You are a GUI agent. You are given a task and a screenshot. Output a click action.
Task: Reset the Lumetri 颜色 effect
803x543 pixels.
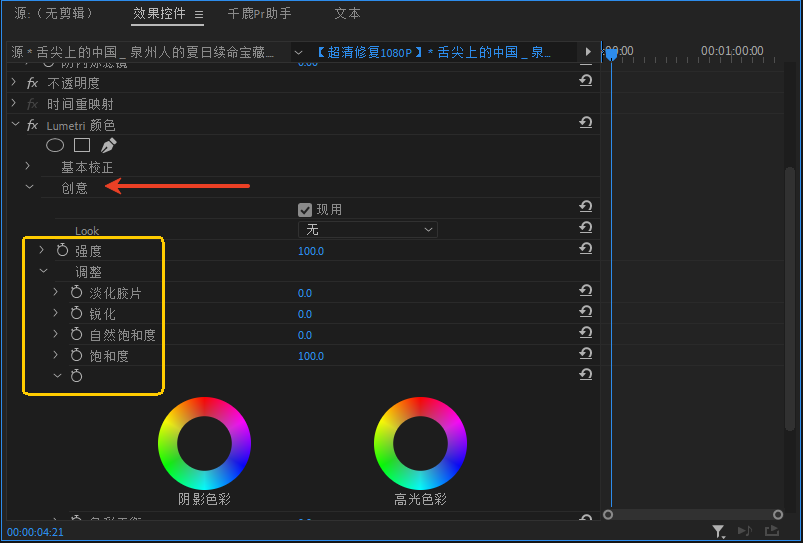coord(586,122)
